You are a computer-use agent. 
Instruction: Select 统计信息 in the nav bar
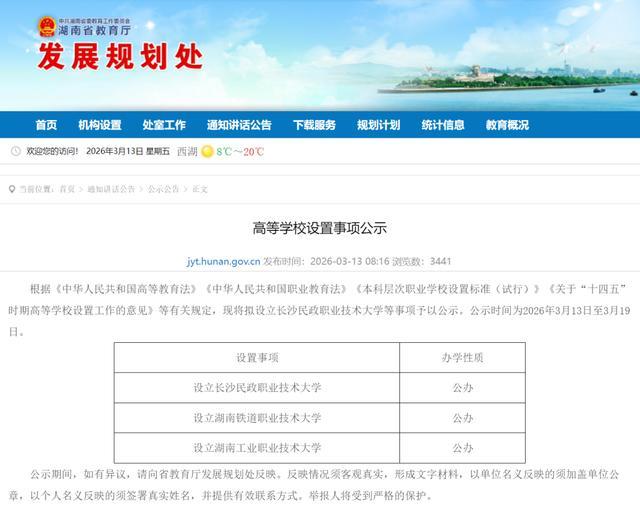tap(443, 125)
